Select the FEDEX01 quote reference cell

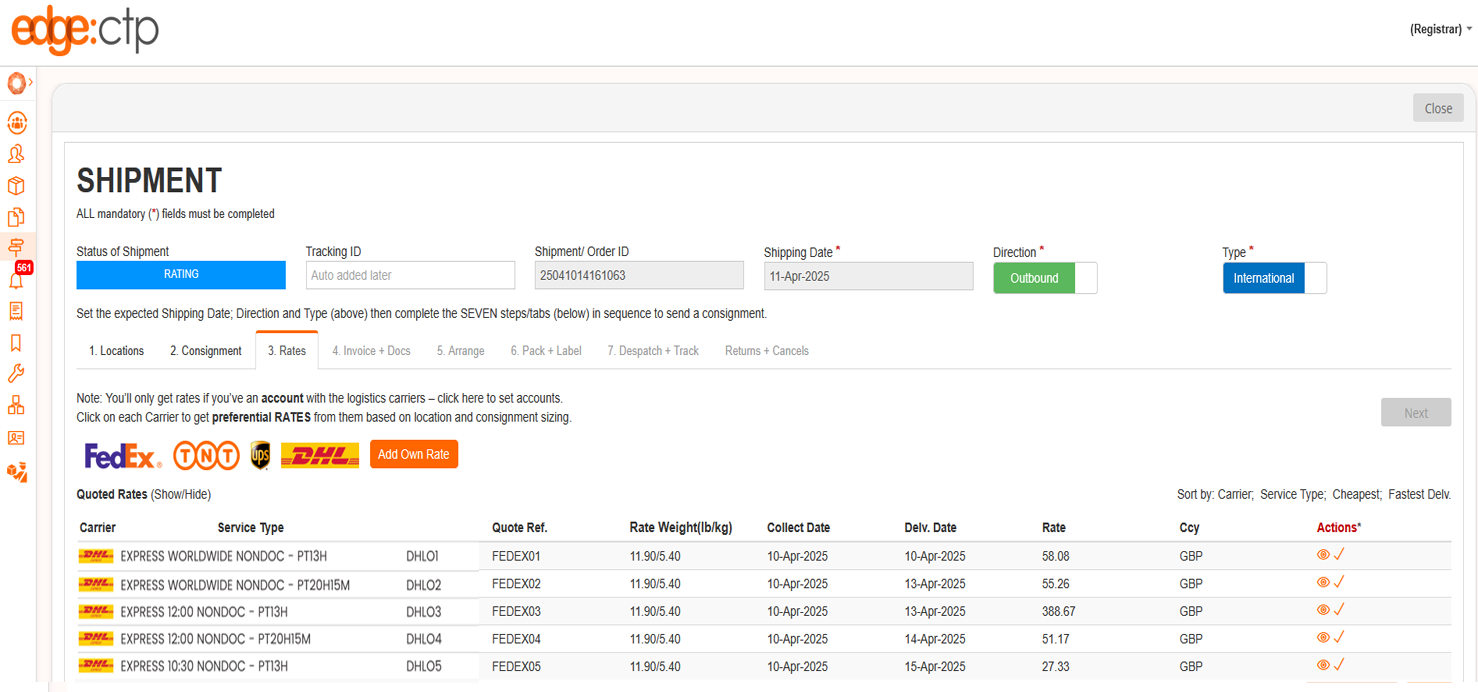(x=516, y=556)
